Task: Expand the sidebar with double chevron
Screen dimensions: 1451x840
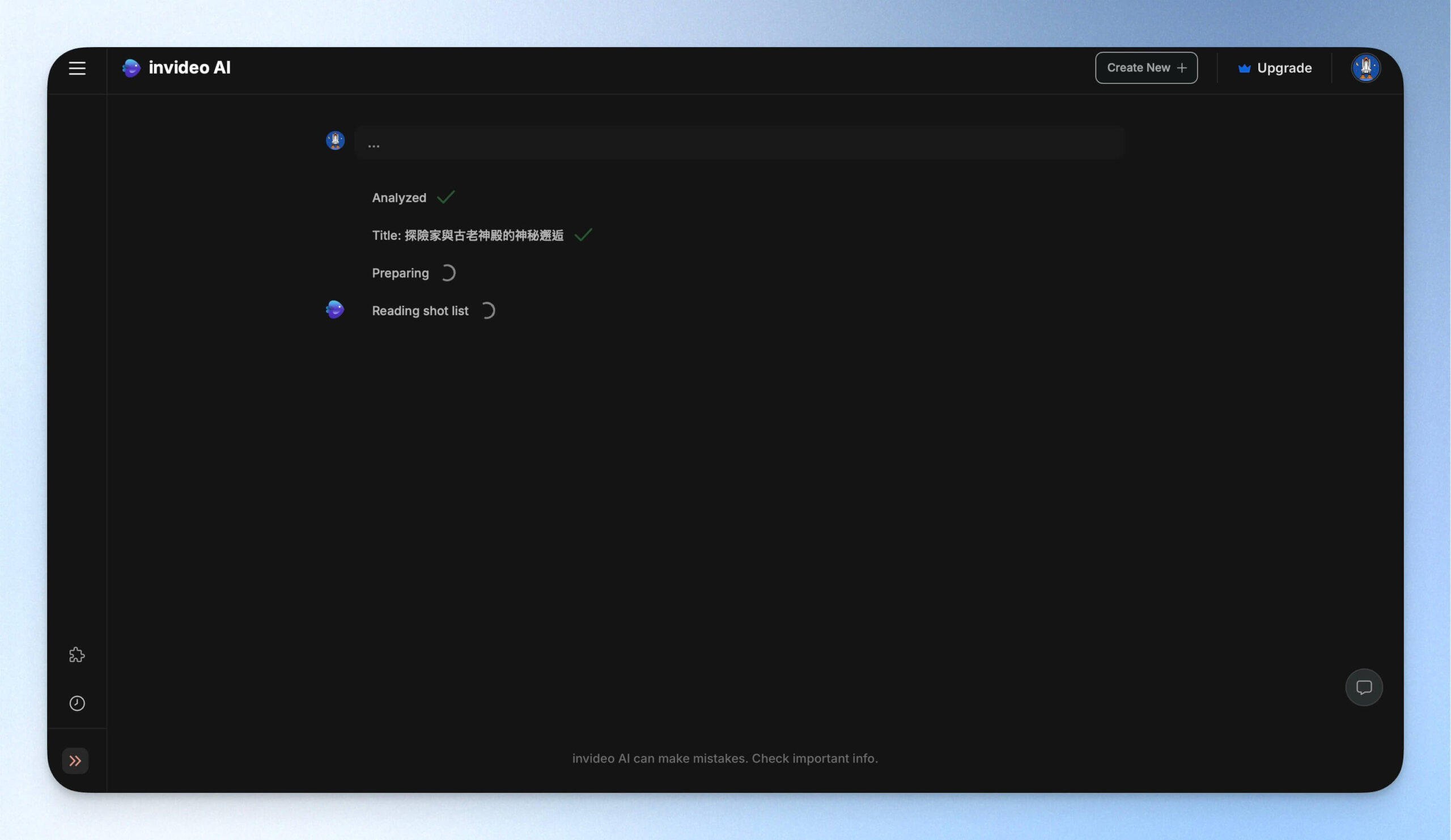Action: point(75,761)
